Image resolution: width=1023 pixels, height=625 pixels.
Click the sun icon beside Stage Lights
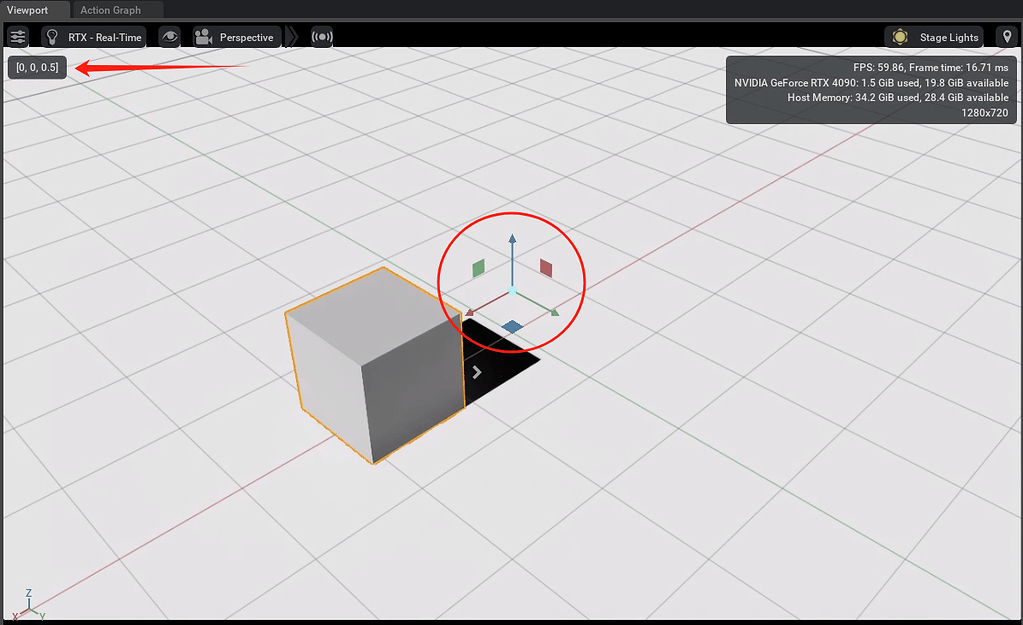point(900,36)
